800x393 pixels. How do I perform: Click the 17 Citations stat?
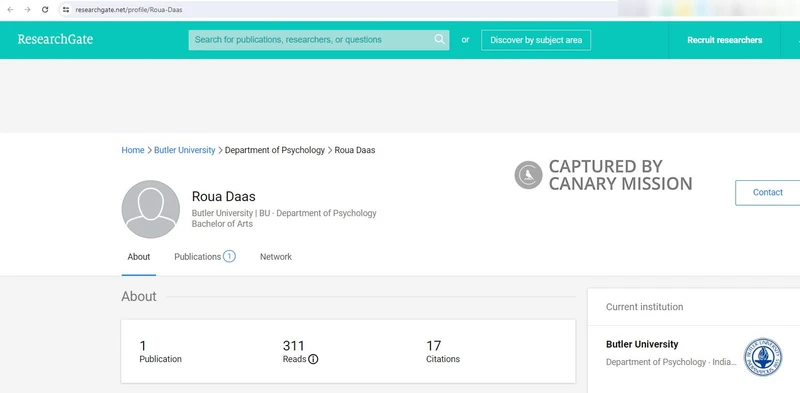click(x=443, y=352)
